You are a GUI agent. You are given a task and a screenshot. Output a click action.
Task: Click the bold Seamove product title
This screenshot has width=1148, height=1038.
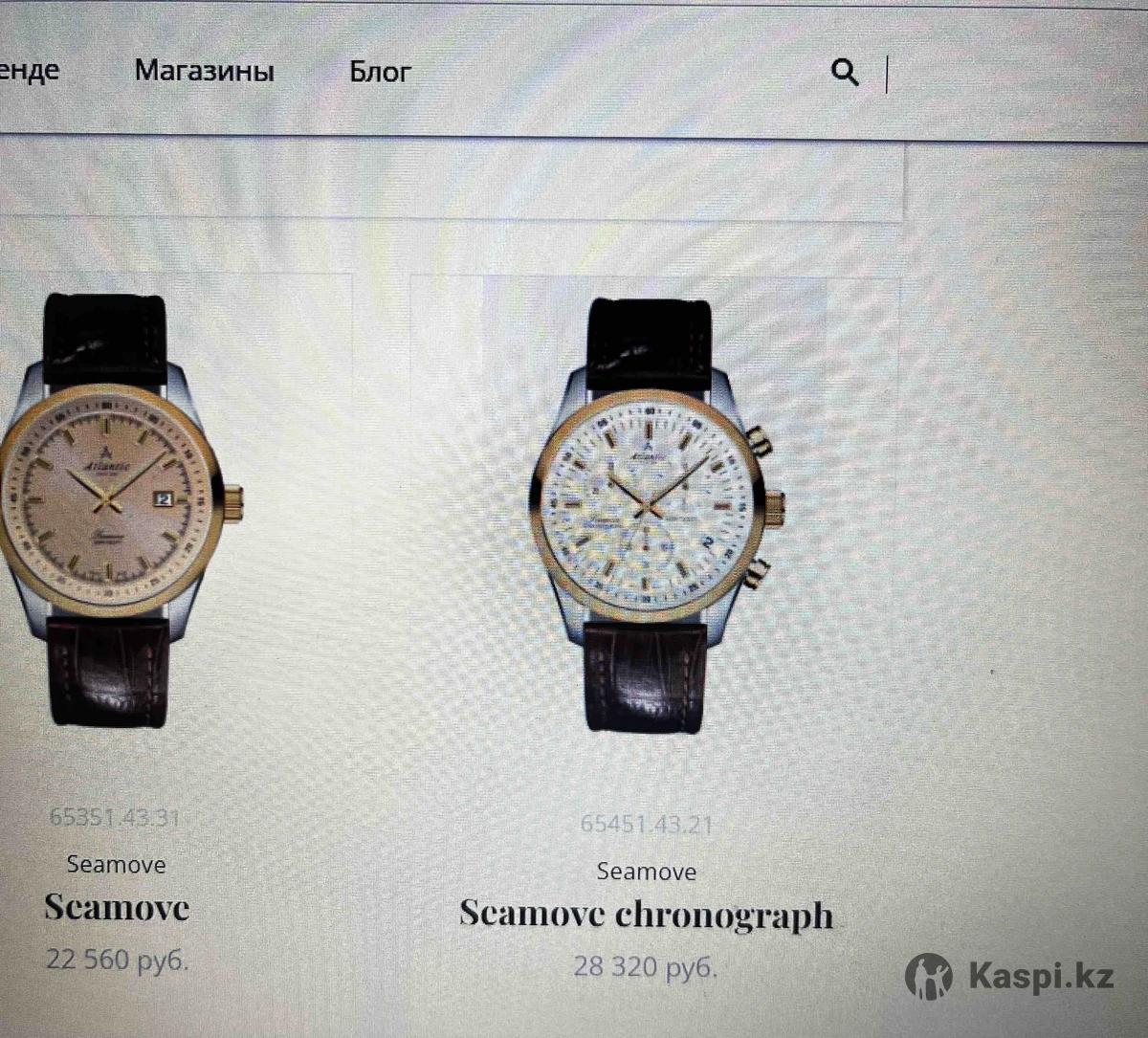(116, 907)
